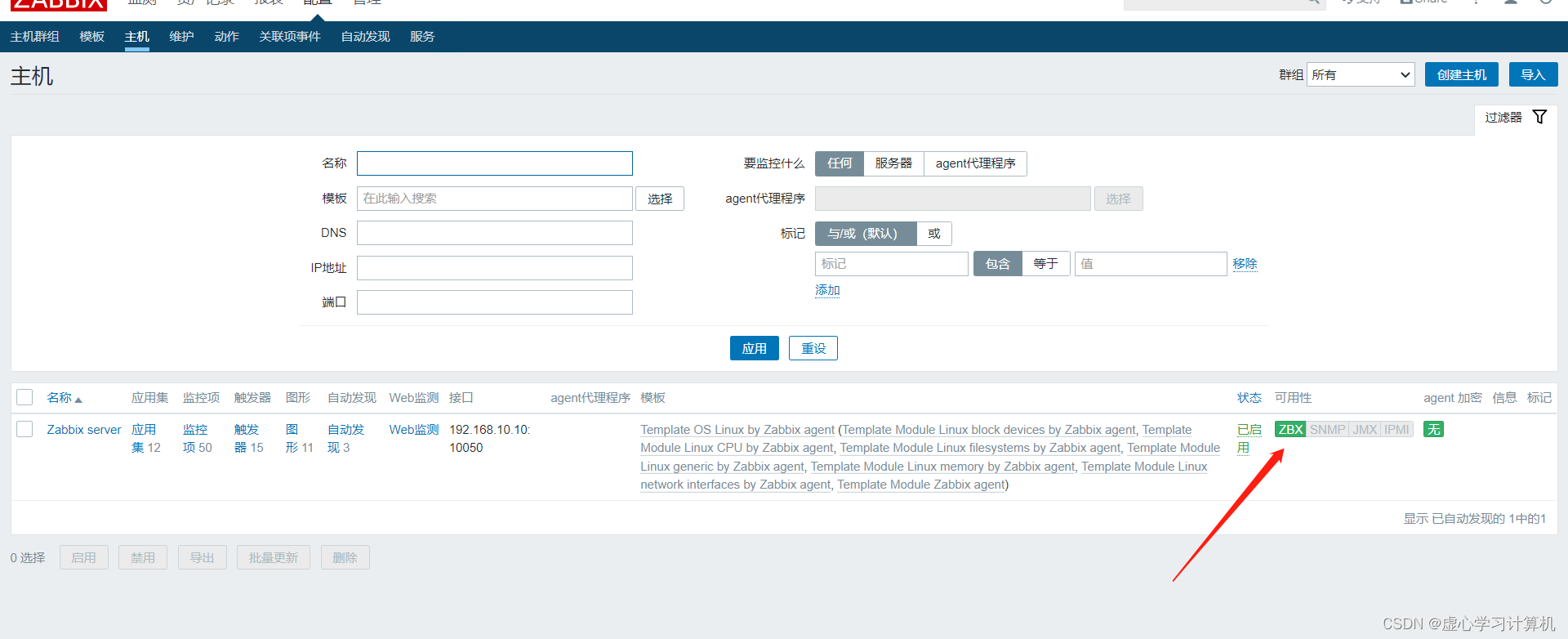This screenshot has width=1568, height=639.
Task: Open the 主机群组 tab
Action: click(34, 37)
